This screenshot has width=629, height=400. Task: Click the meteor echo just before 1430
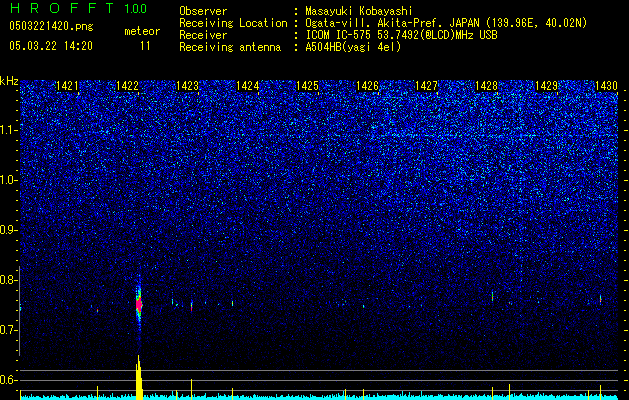point(600,299)
